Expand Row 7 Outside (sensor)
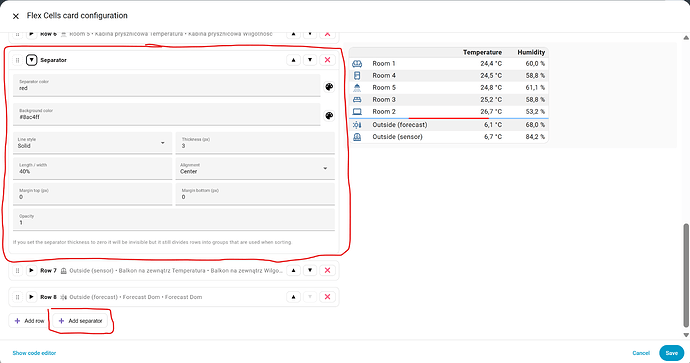Image resolution: width=690 pixels, height=363 pixels. pyautogui.click(x=31, y=270)
